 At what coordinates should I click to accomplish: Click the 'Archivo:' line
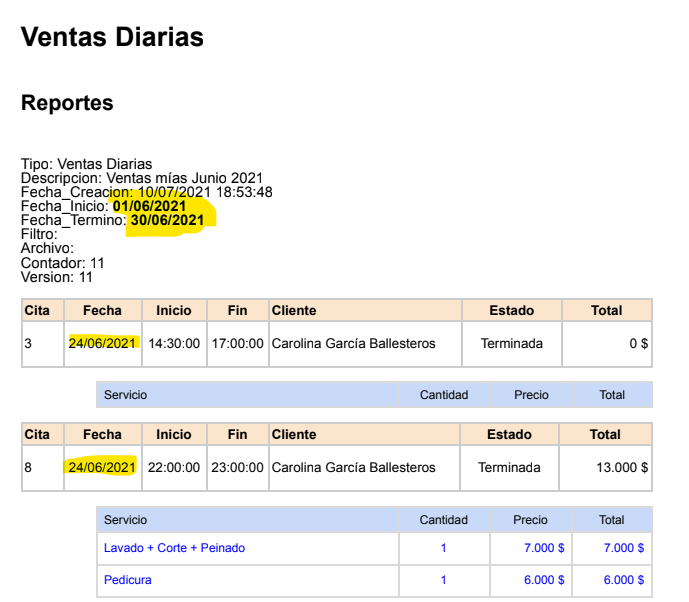point(47,248)
